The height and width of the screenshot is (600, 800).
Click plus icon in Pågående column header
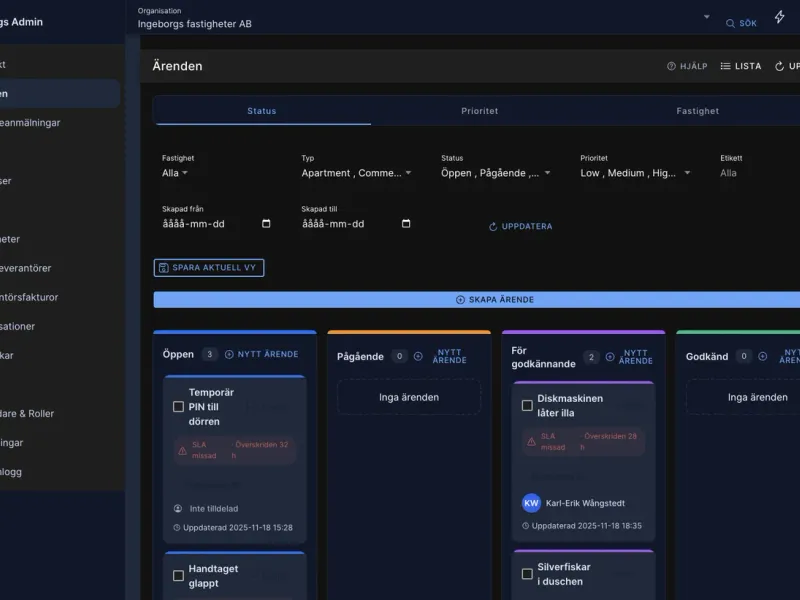418,357
